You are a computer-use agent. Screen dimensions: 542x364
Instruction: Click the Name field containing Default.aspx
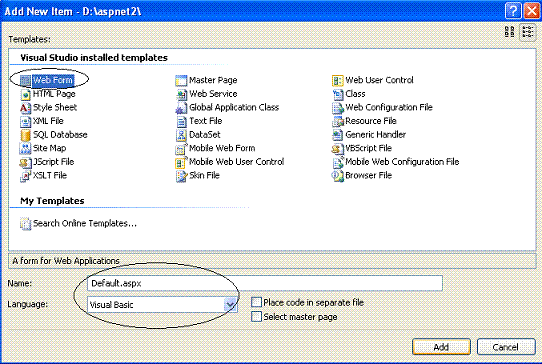point(265,283)
